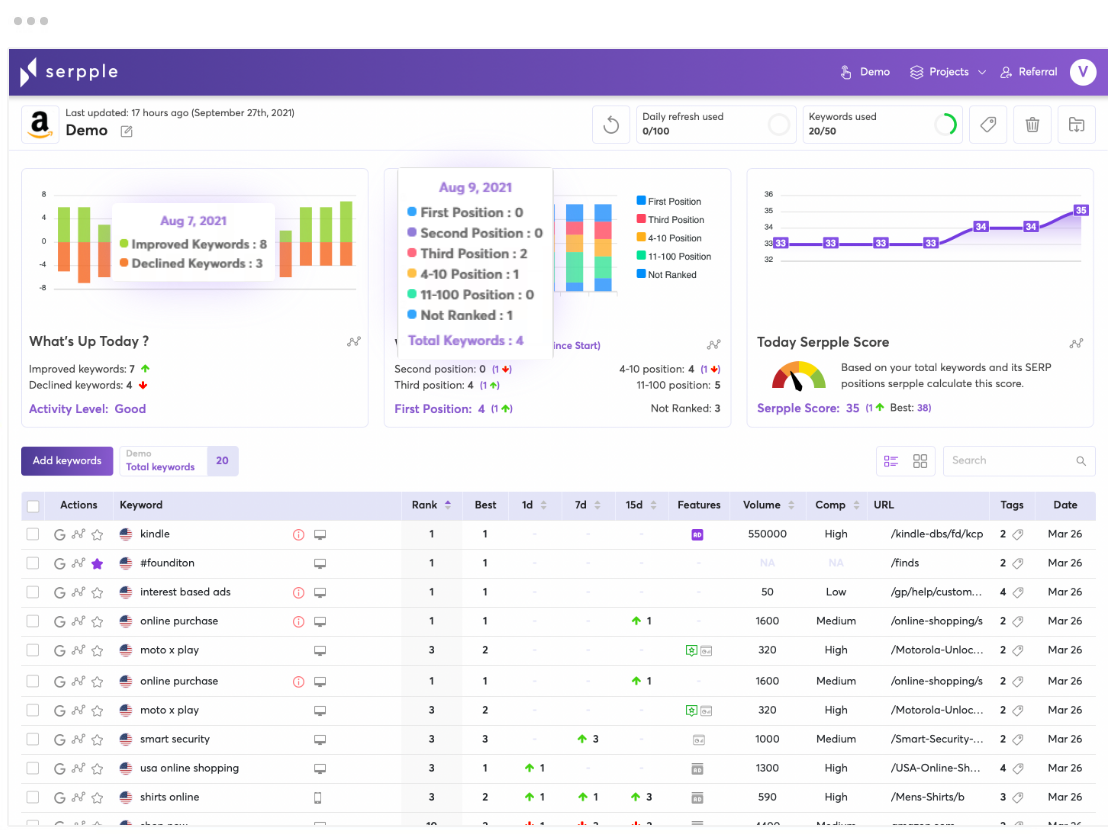This screenshot has height=834, width=1108.
Task: Click the tag icon next to keywords used
Action: 987,124
